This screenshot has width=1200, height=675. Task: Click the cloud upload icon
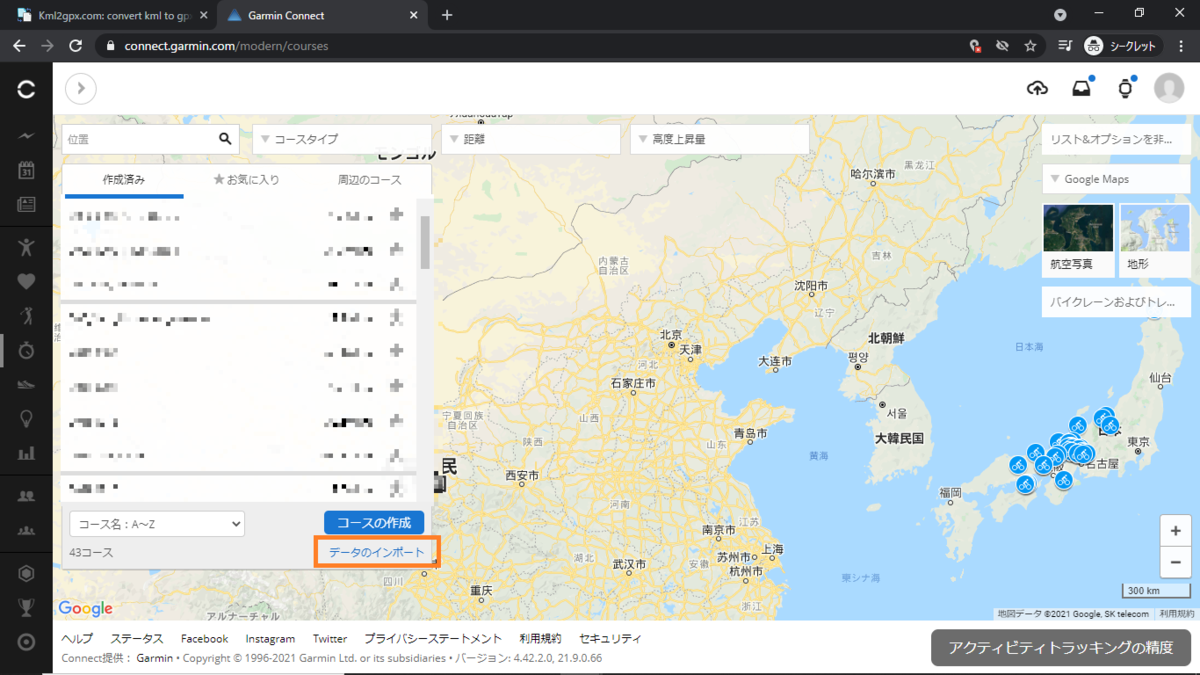[1038, 89]
